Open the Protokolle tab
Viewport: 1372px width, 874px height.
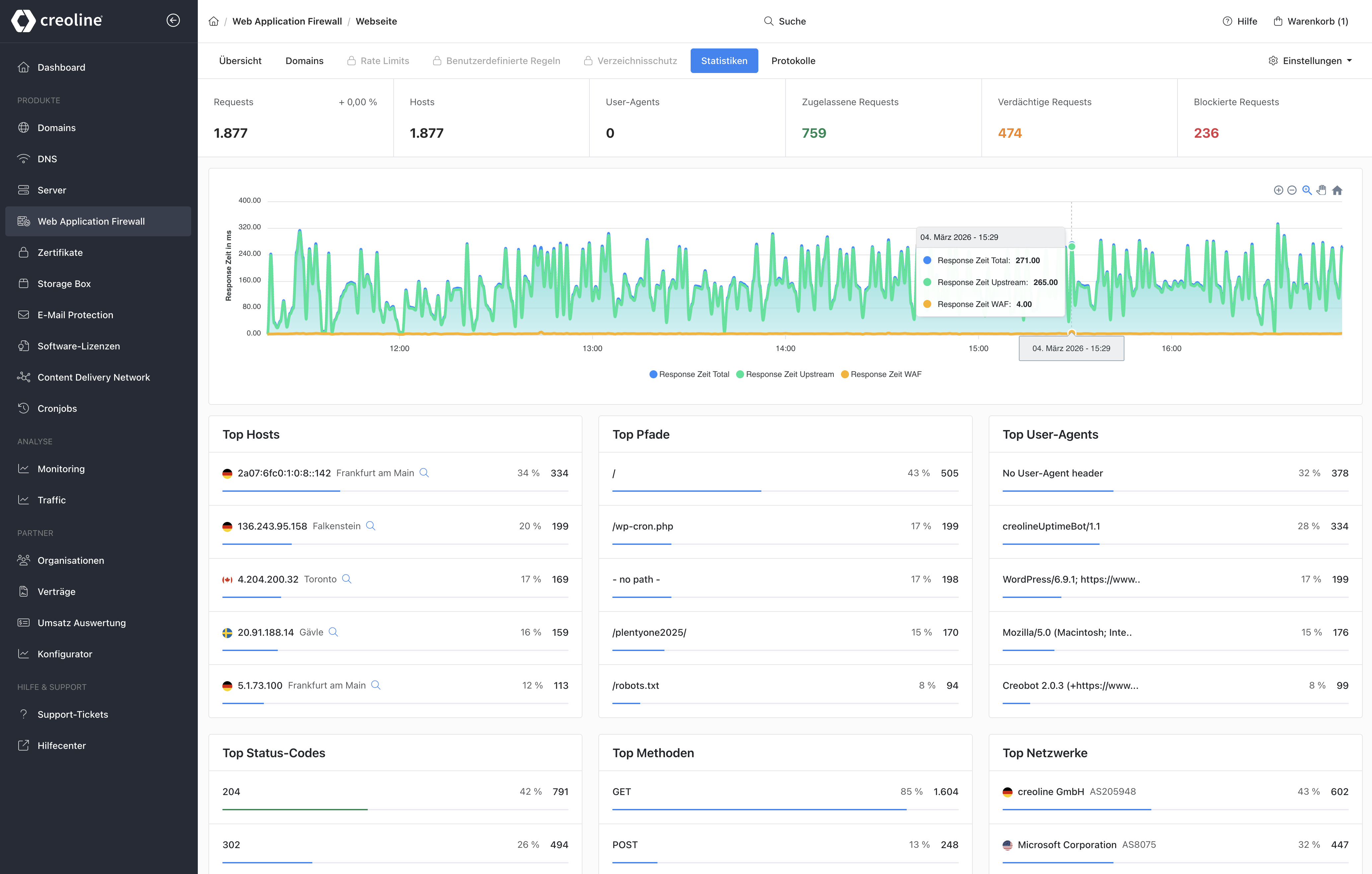pos(793,60)
